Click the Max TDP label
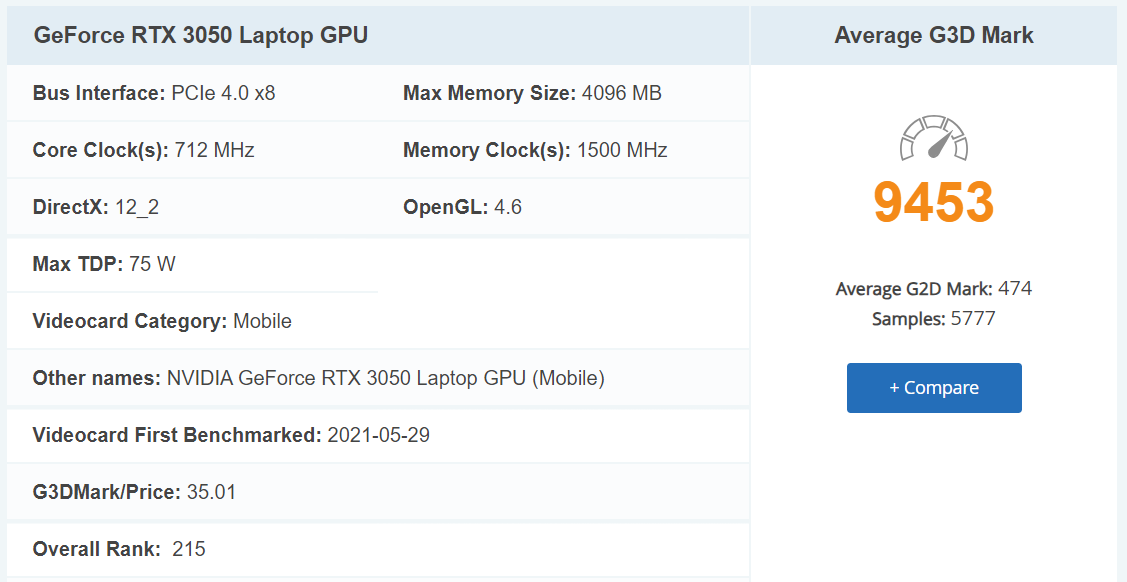Image resolution: width=1127 pixels, height=582 pixels. point(78,264)
